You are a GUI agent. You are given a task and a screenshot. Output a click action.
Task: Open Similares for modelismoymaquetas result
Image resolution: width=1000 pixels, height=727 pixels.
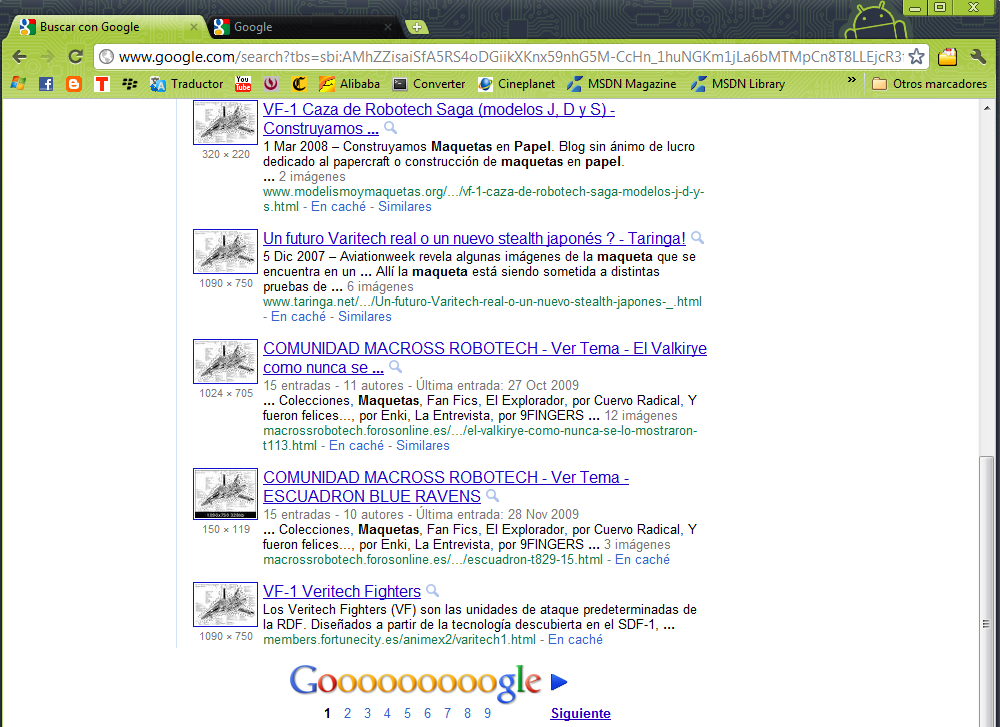[x=404, y=207]
